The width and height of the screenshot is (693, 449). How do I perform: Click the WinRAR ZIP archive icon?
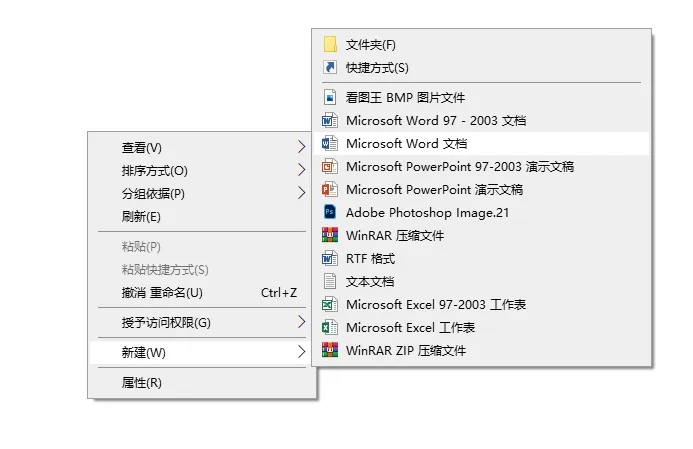point(329,351)
